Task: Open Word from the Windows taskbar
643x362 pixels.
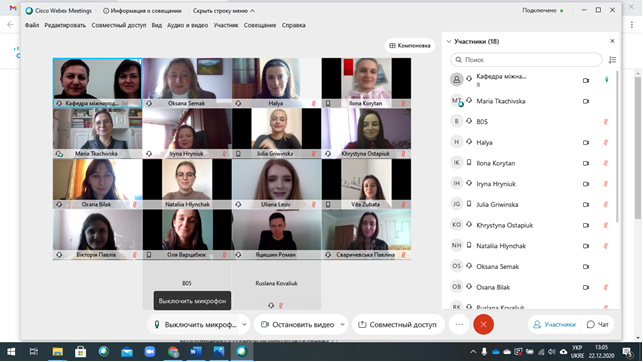Action: tap(196, 351)
